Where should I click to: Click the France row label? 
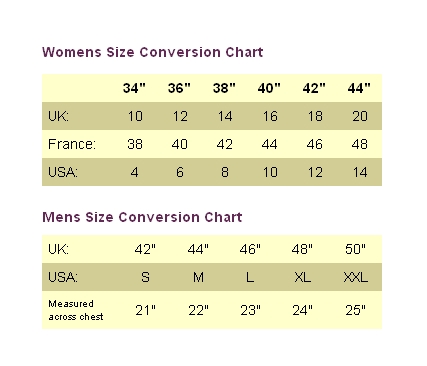[72, 144]
